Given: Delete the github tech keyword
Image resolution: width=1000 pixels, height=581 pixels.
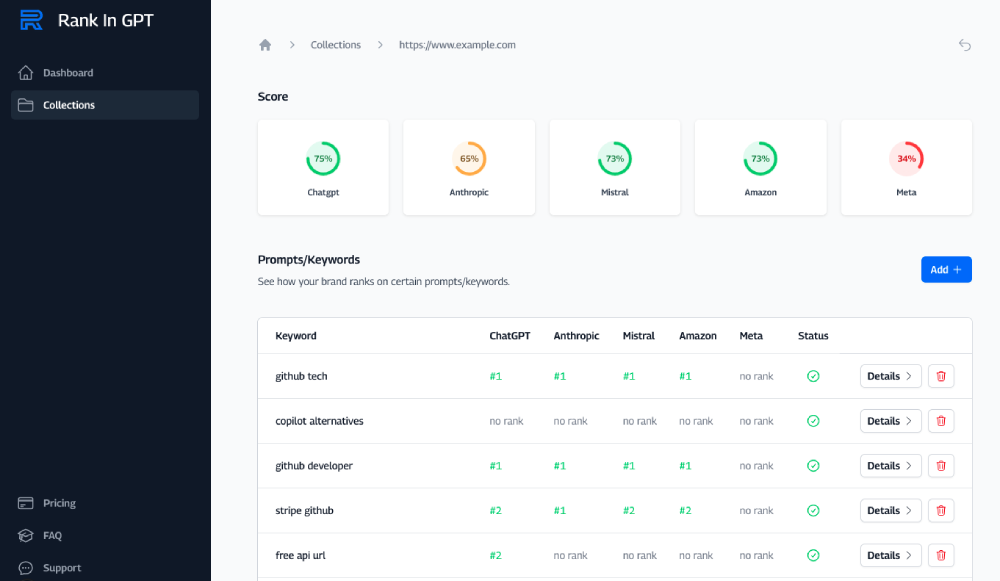Looking at the screenshot, I should 941,376.
